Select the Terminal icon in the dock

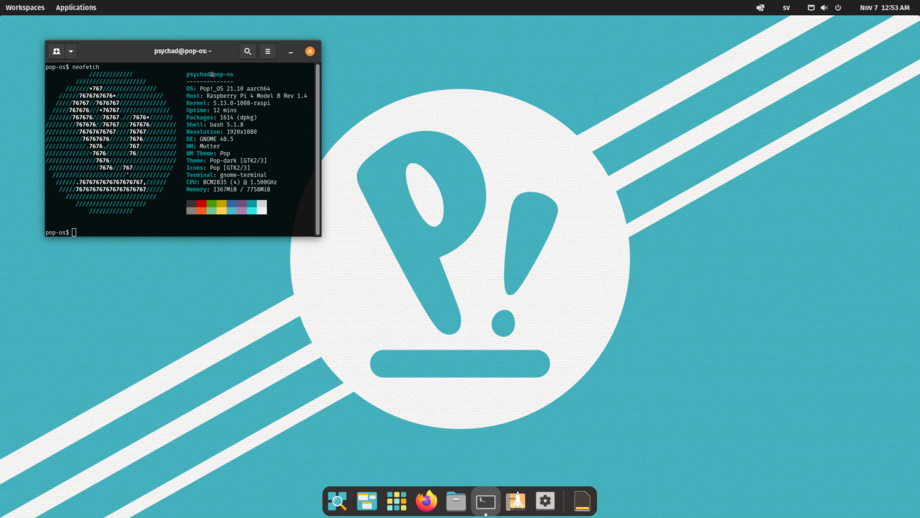pos(486,501)
